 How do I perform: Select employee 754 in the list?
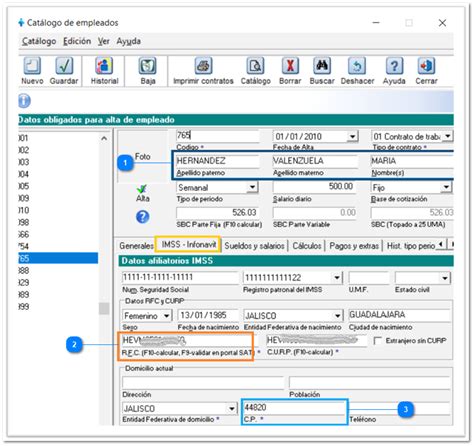click(58, 246)
